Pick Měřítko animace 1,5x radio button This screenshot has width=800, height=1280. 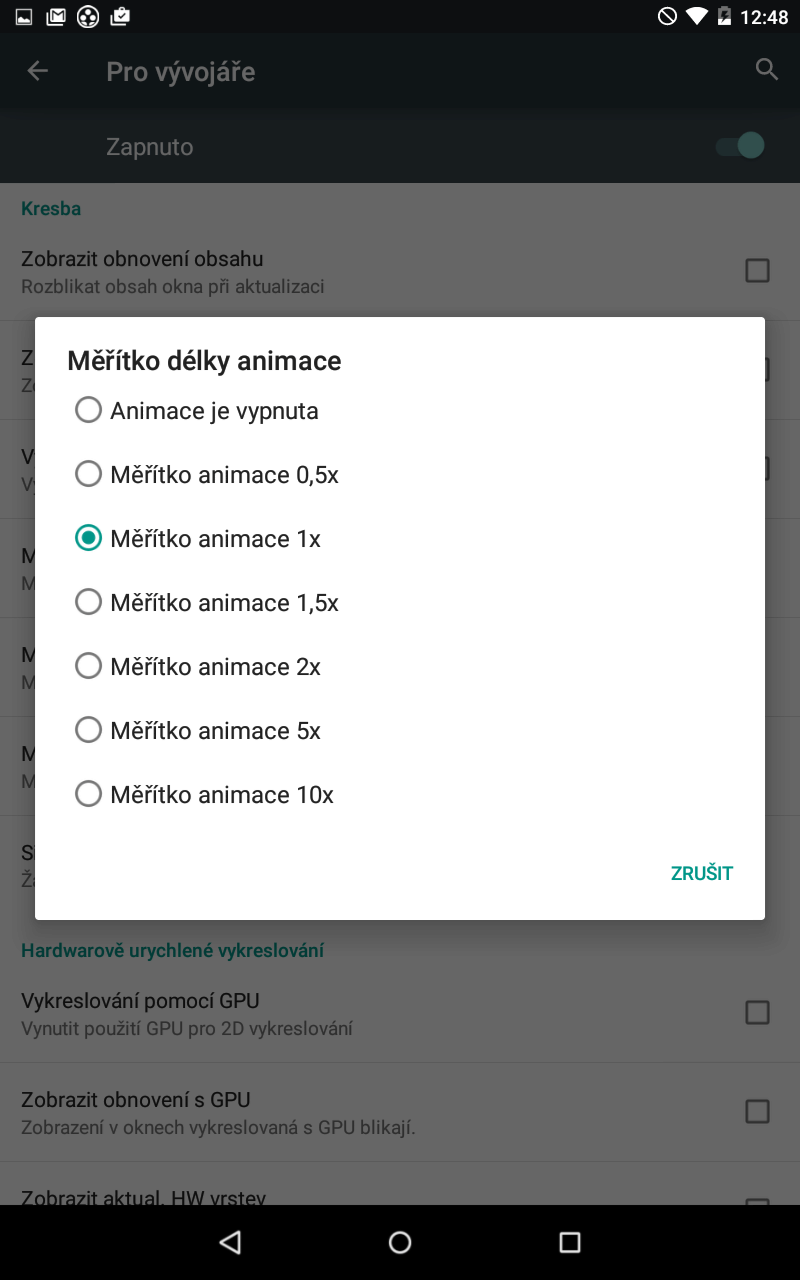[89, 602]
